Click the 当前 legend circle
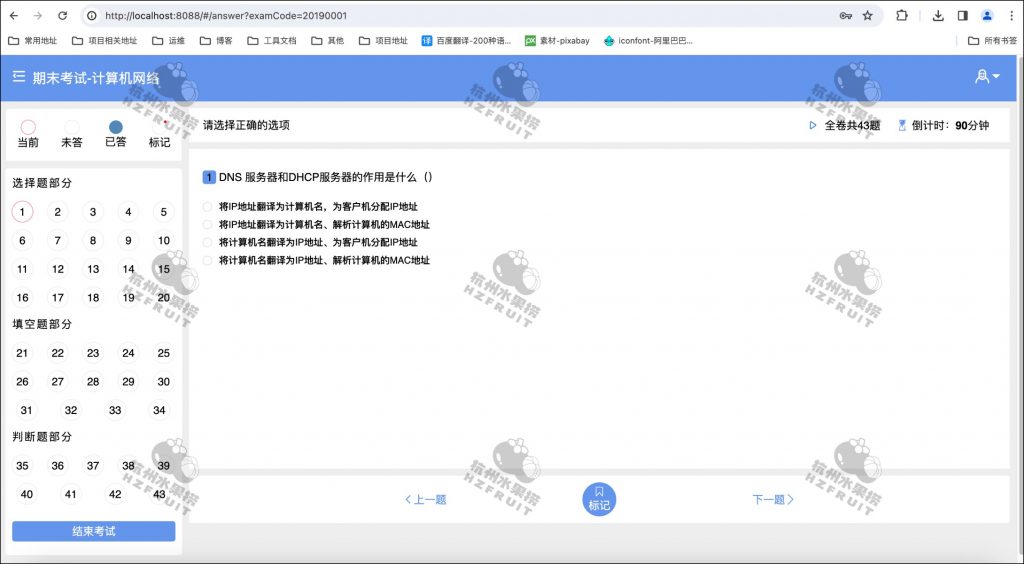Image resolution: width=1024 pixels, height=564 pixels. (x=28, y=127)
